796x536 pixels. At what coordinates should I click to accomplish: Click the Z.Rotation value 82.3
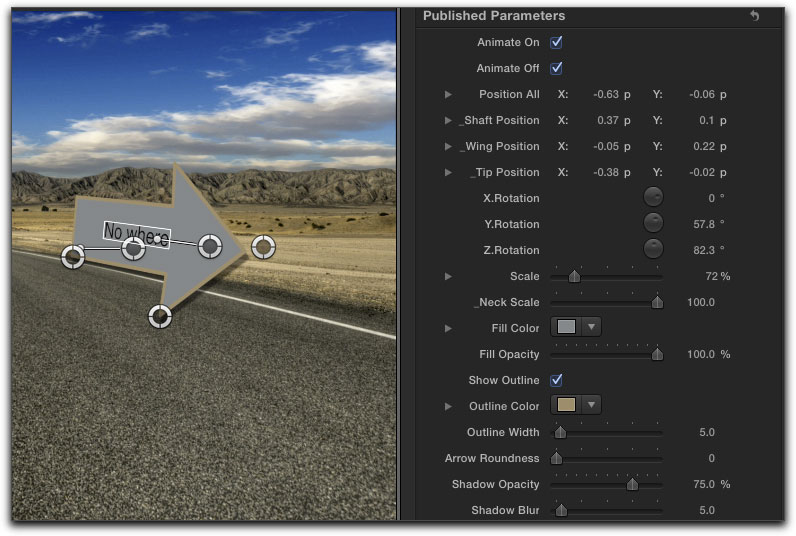coord(704,250)
